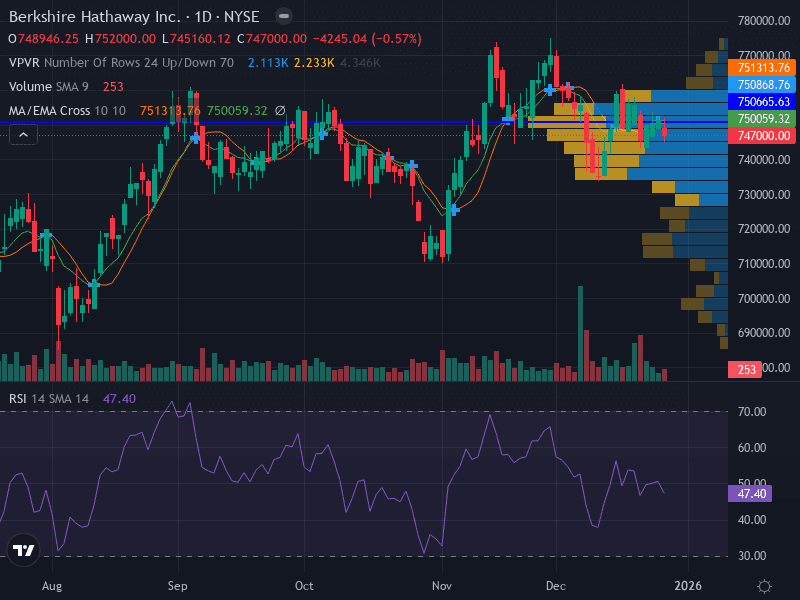Click the TradingView logo icon

click(x=23, y=550)
